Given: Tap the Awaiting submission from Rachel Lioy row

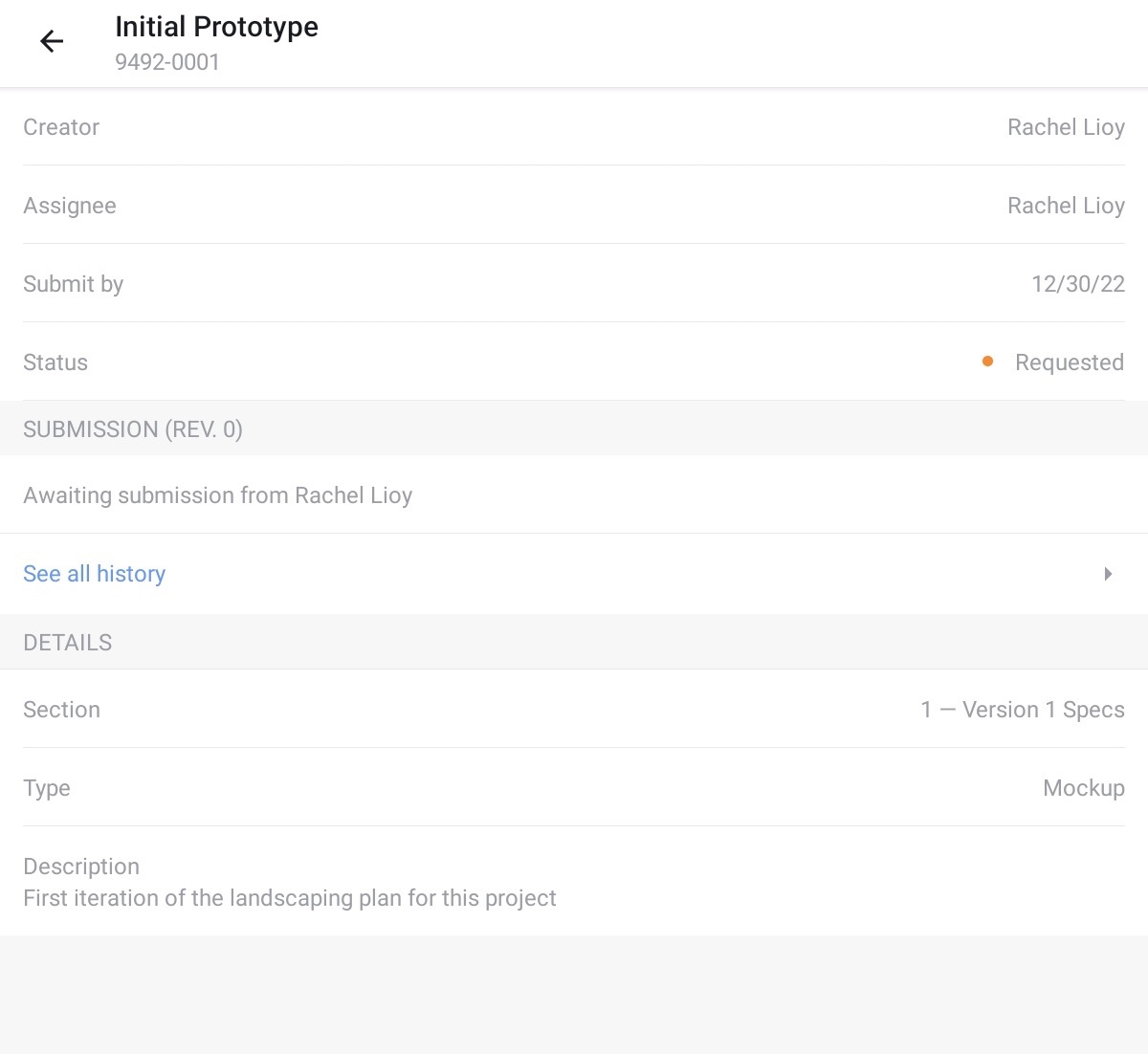Looking at the screenshot, I should pyautogui.click(x=218, y=495).
